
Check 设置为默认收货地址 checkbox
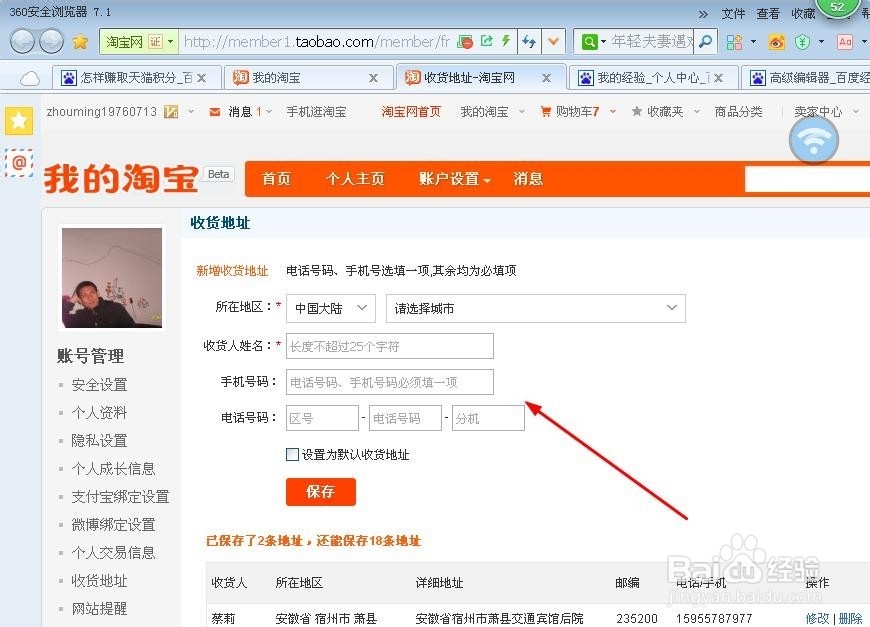(x=292, y=454)
